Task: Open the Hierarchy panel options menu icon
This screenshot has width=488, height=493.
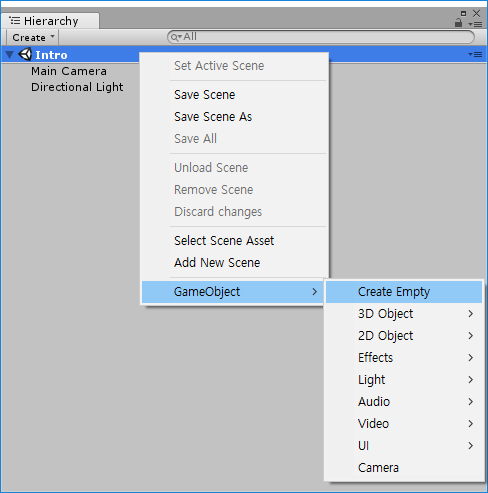Action: coord(475,24)
